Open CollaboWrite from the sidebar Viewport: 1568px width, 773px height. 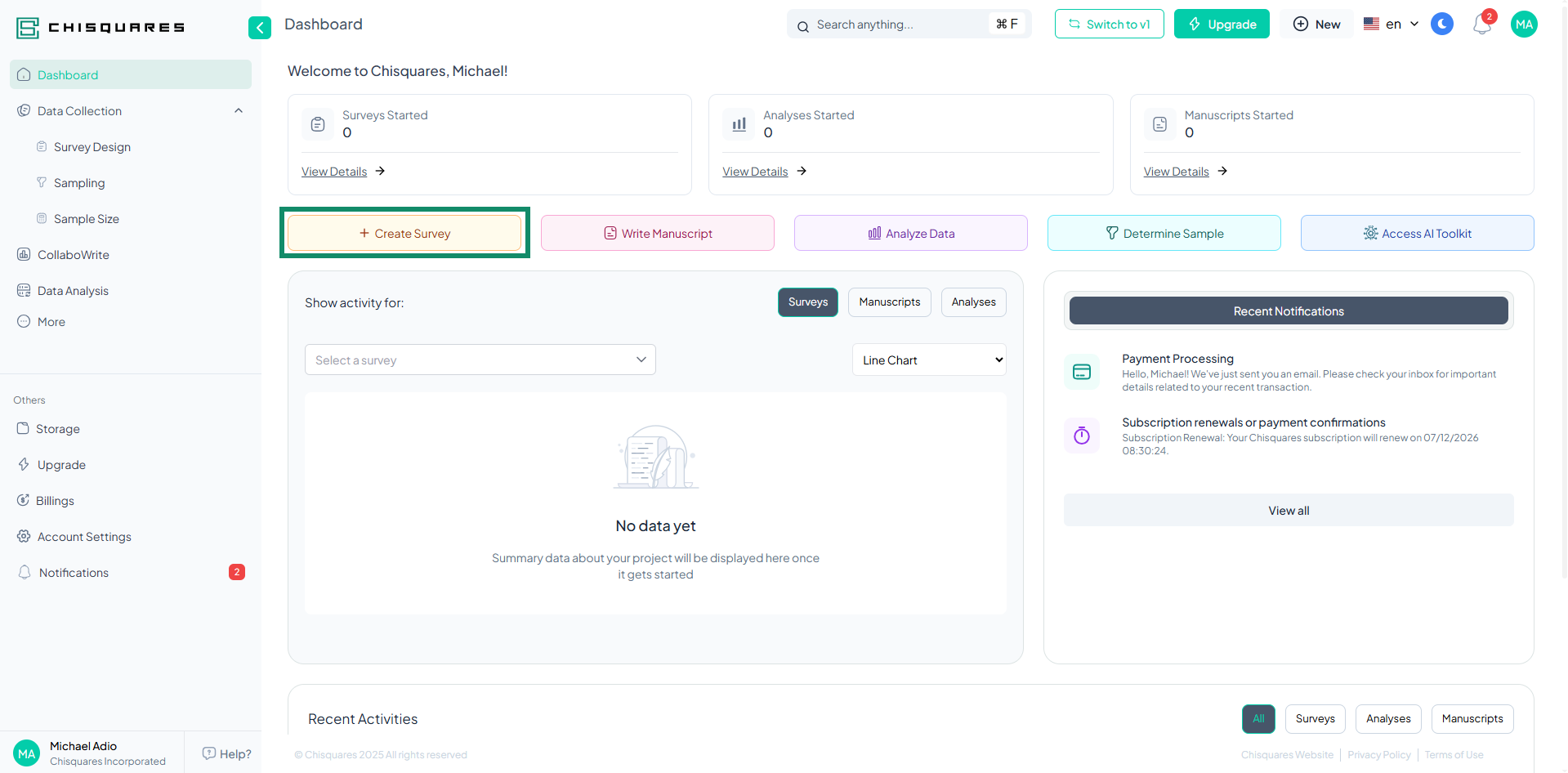73,254
